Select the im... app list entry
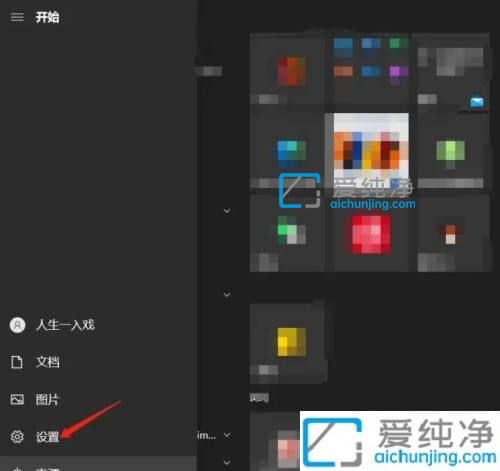The width and height of the screenshot is (500, 471). coord(206,435)
